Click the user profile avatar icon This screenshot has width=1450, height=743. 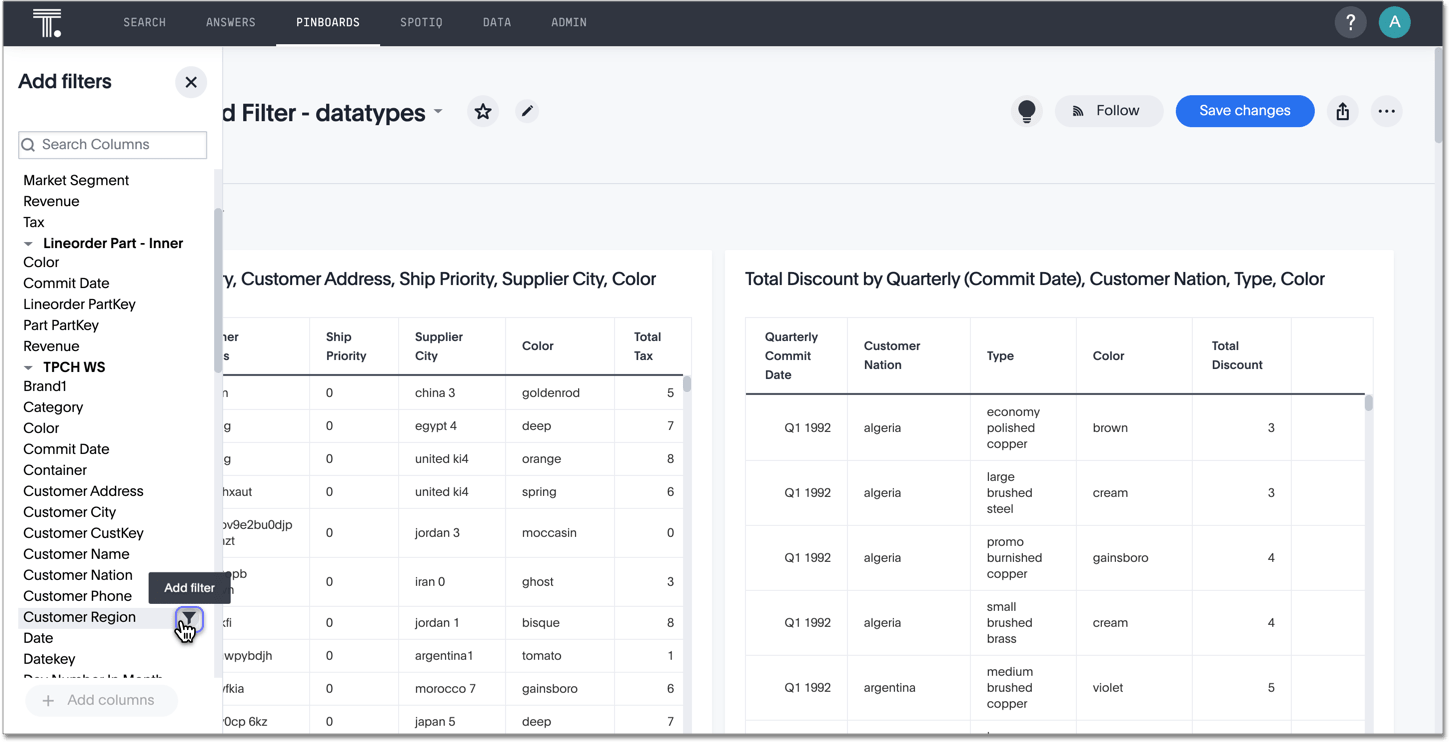click(1394, 22)
